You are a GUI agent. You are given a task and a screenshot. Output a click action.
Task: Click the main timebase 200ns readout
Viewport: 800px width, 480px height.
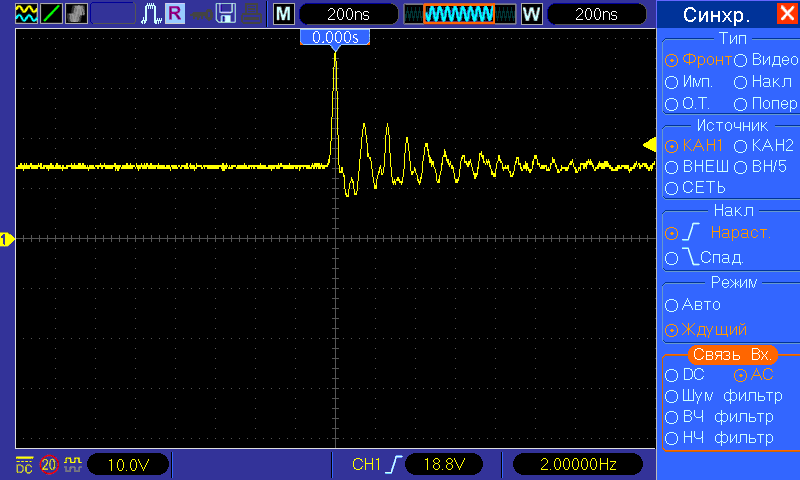[348, 14]
